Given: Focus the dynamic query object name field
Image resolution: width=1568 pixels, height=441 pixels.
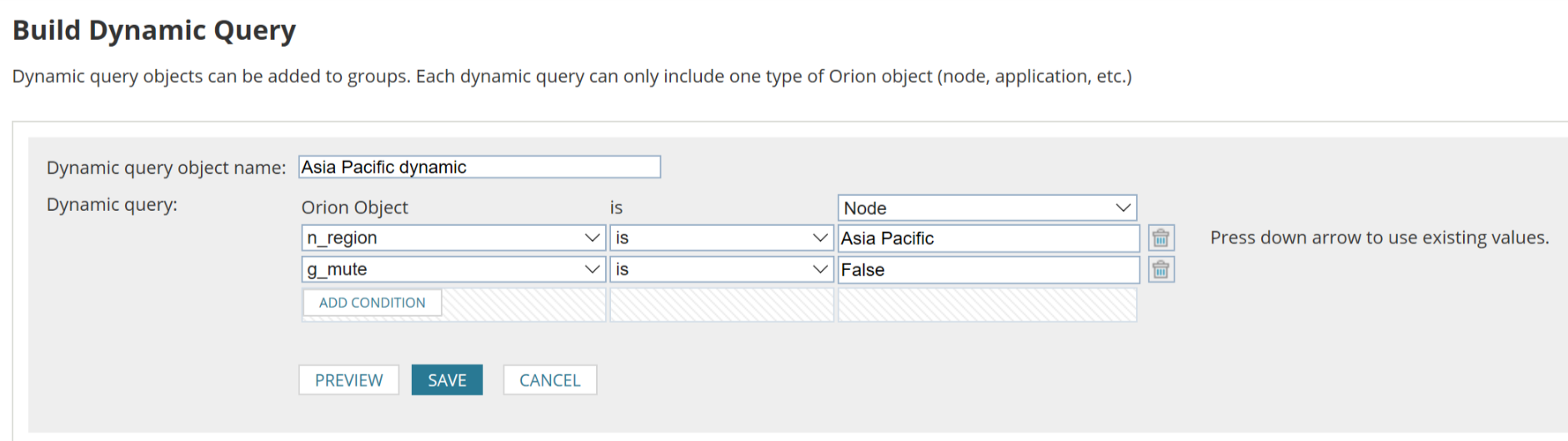Looking at the screenshot, I should pos(479,168).
